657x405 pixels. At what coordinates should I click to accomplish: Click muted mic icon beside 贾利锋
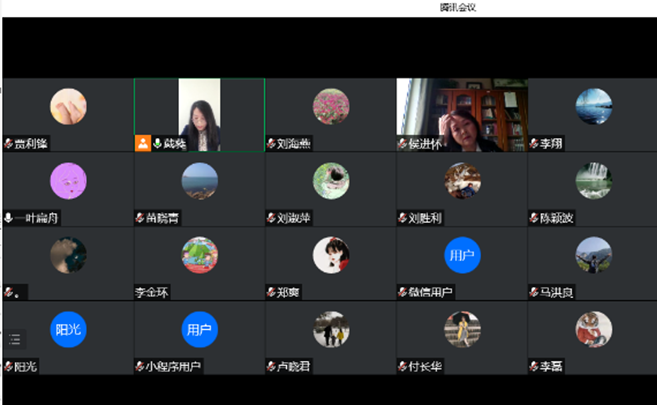[9, 144]
